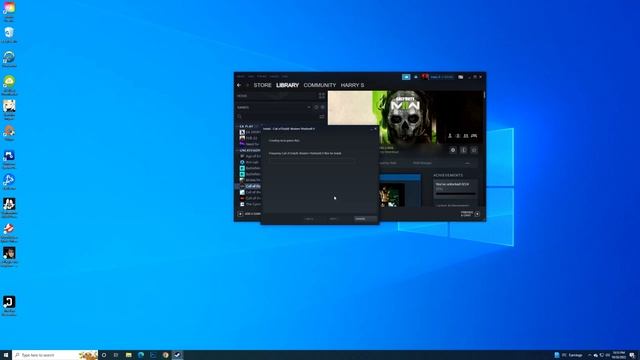Screen dimensions: 640x360
Task: Click the Modern Warfare II banner image
Action: [406, 117]
